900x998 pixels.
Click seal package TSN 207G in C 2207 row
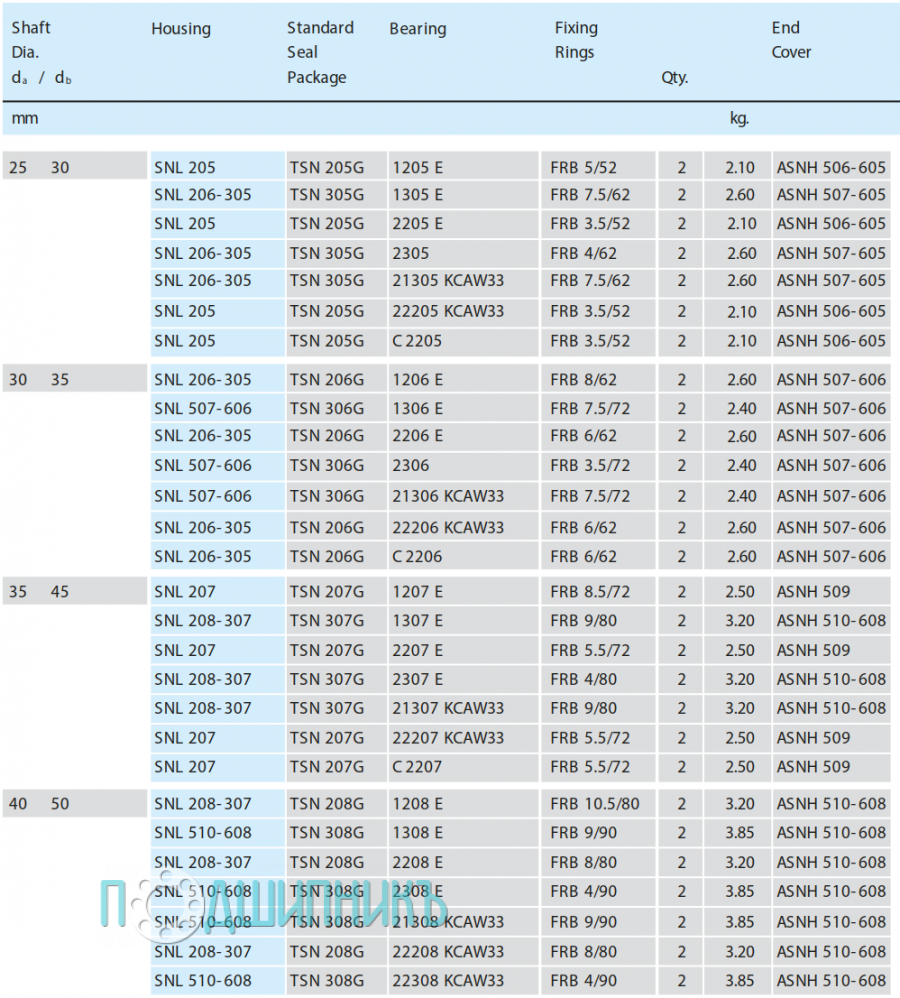[x=327, y=767]
